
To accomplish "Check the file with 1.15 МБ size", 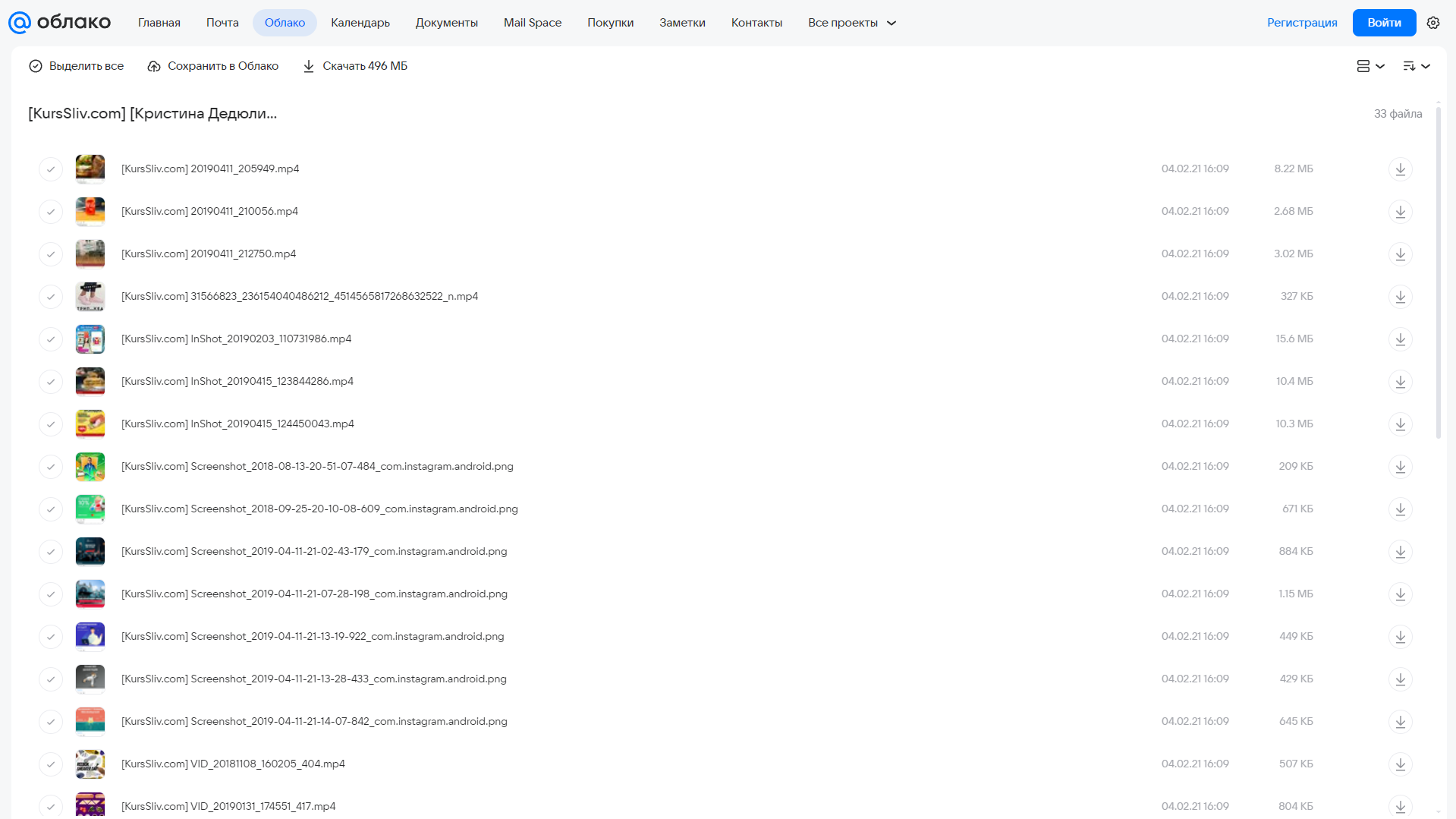I will tap(51, 594).
